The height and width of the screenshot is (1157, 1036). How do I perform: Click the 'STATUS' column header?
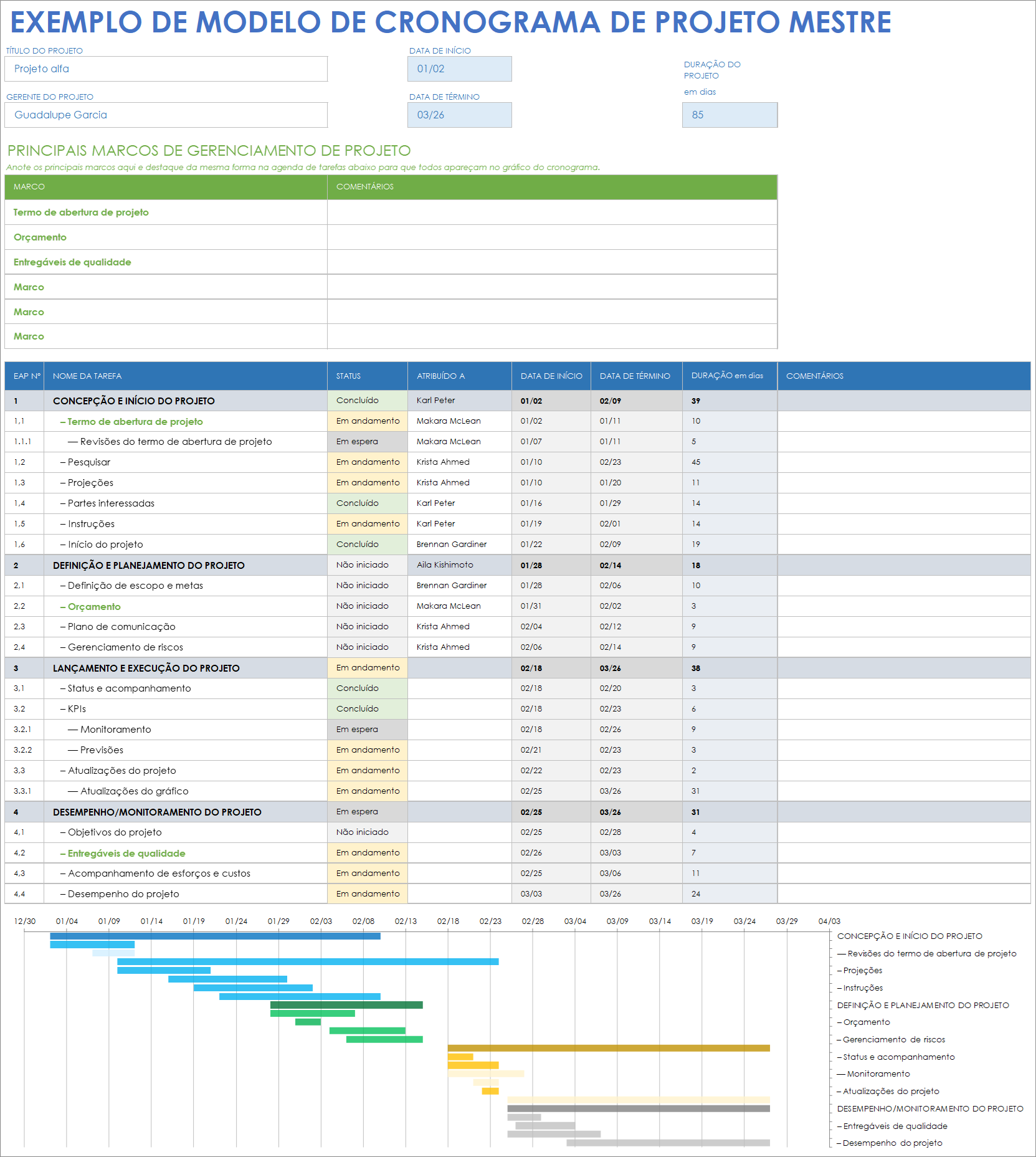pyautogui.click(x=368, y=376)
